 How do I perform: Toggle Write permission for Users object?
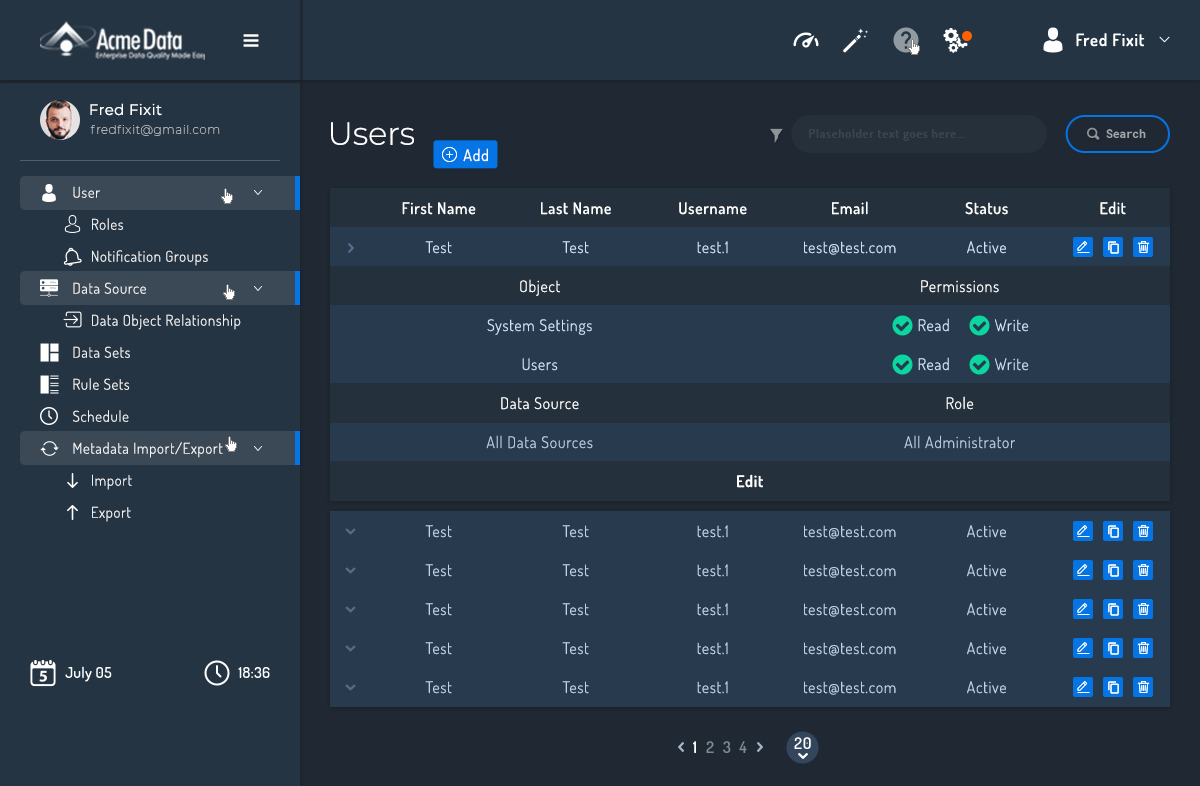point(979,365)
